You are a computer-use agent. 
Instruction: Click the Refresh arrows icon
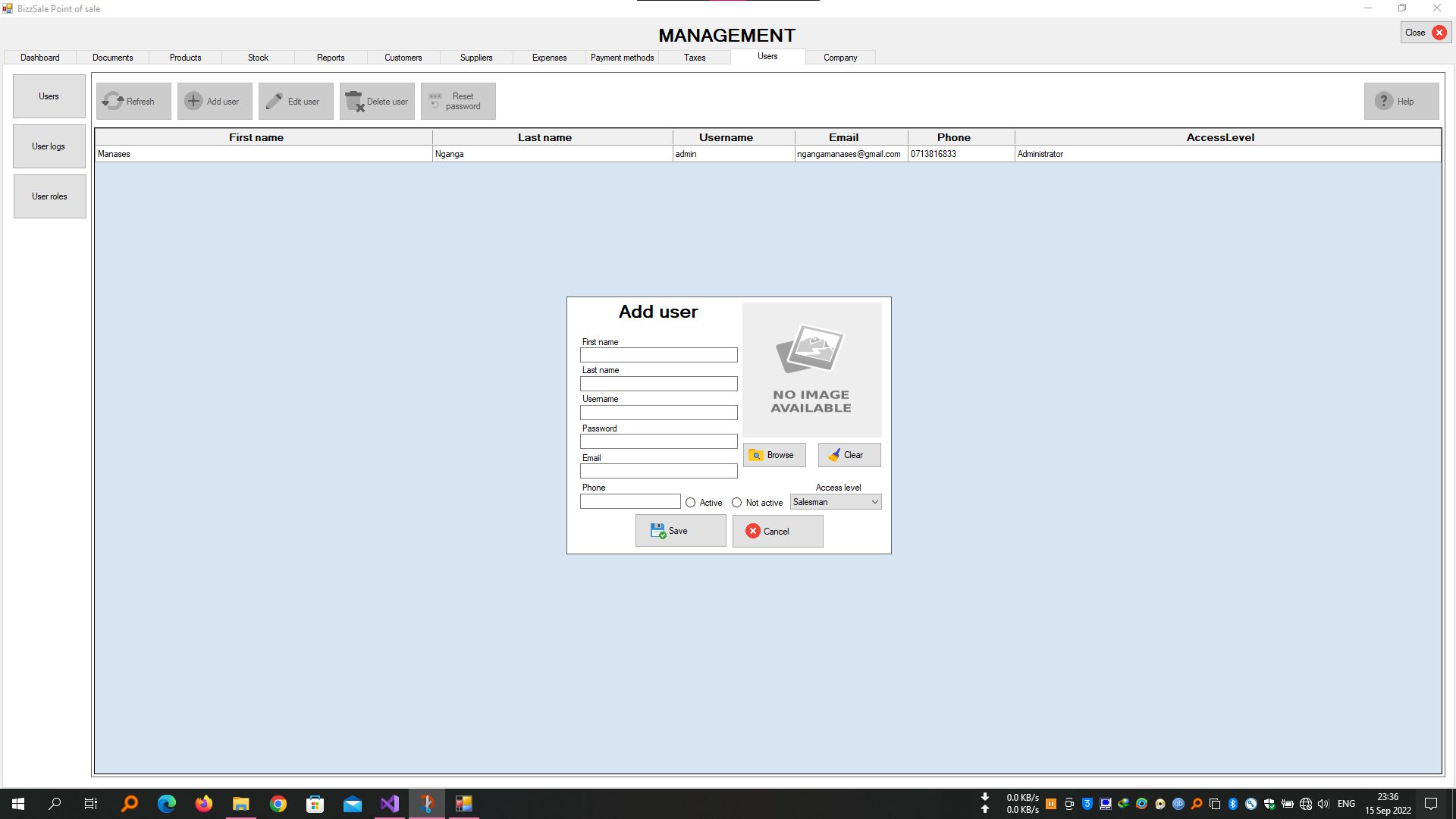(113, 101)
